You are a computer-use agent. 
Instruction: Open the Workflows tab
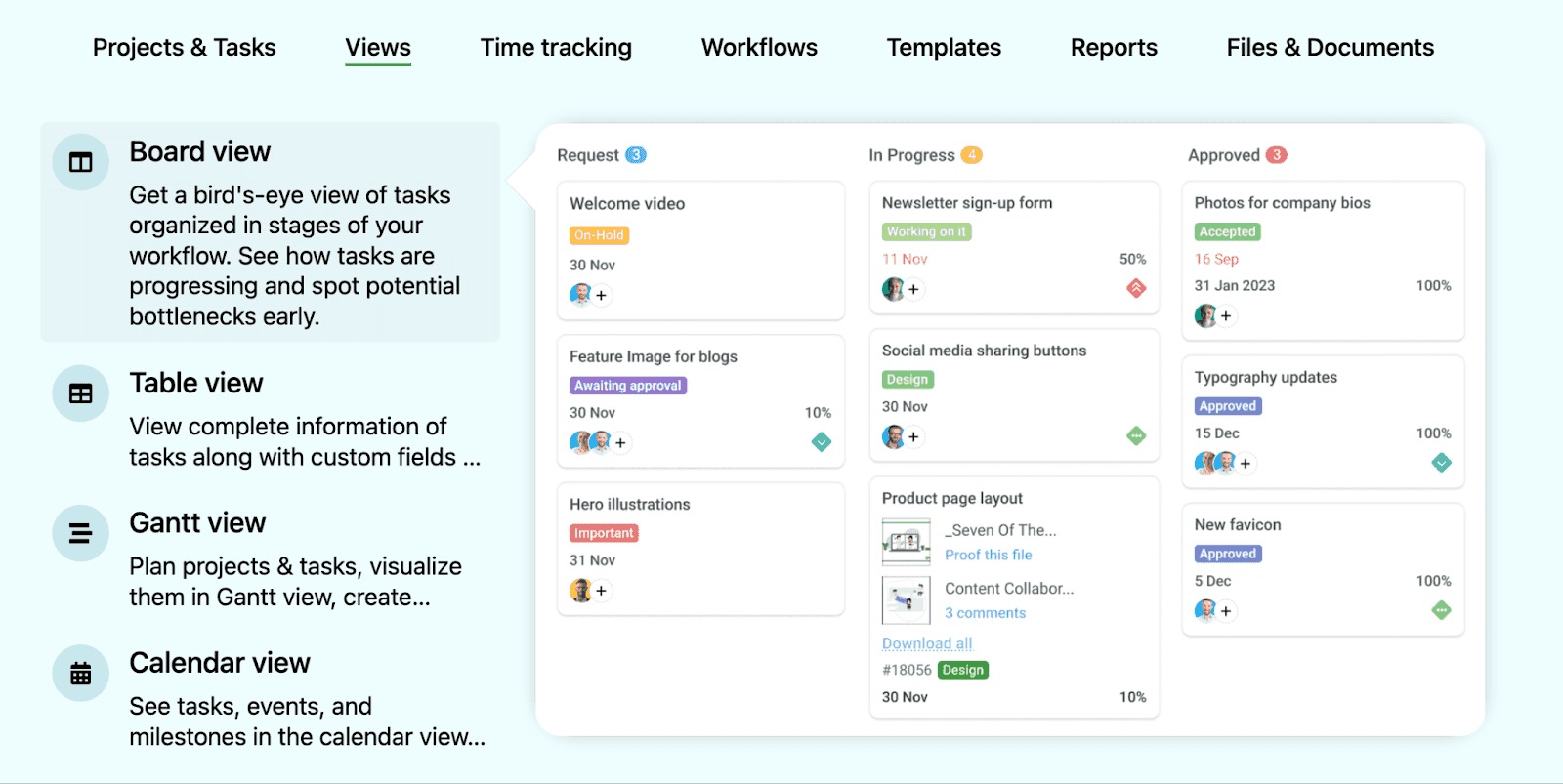point(759,47)
